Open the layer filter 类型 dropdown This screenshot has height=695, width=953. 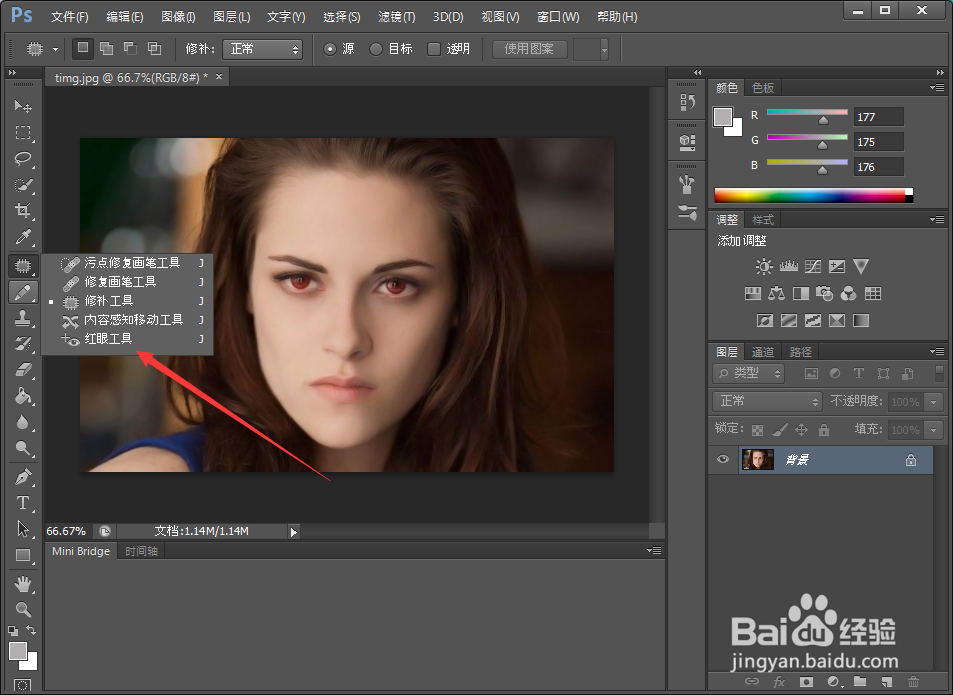749,373
